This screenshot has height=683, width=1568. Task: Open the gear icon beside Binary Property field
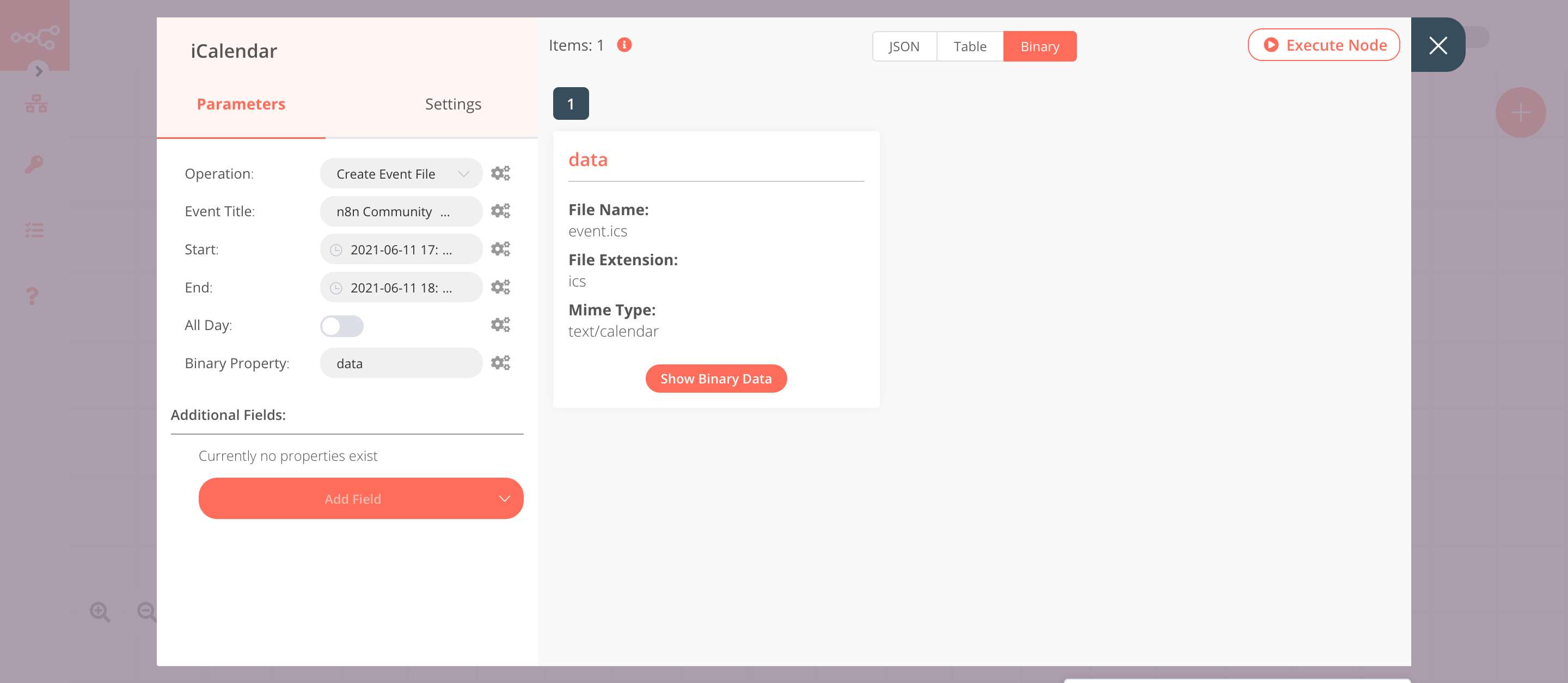point(500,362)
